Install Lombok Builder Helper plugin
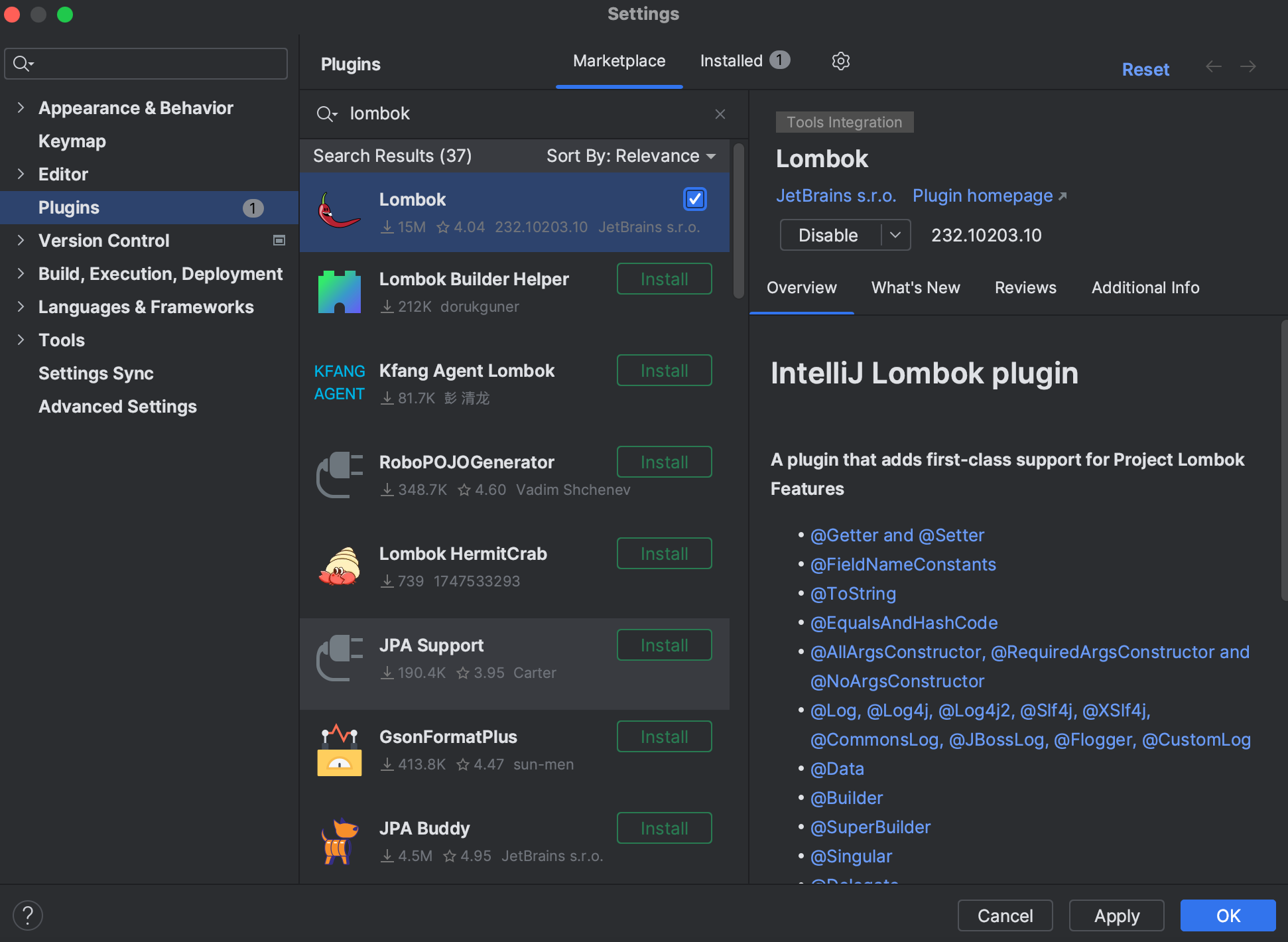 pos(664,279)
